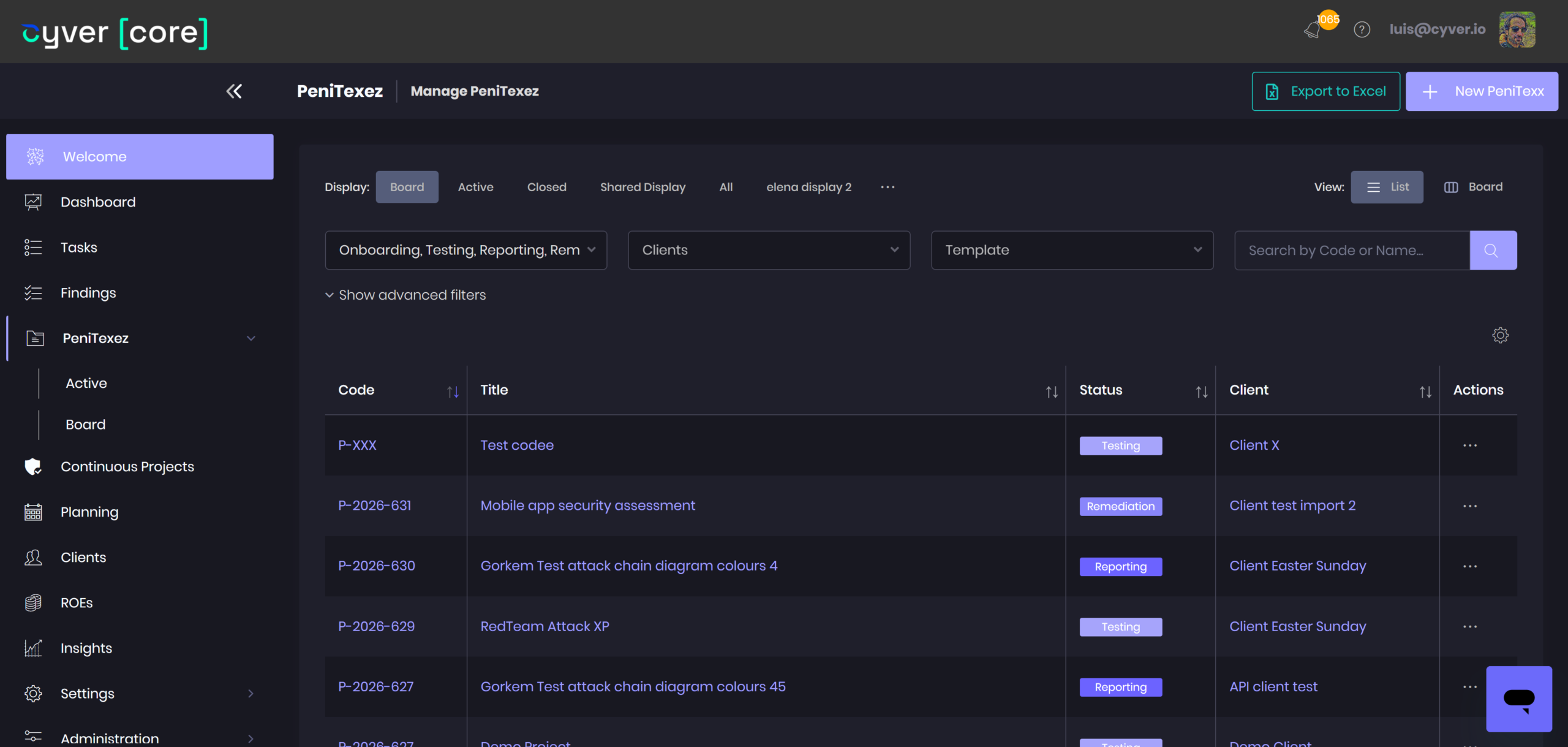Image resolution: width=1568 pixels, height=747 pixels.
Task: Open the Clients filter dropdown
Action: coord(769,250)
